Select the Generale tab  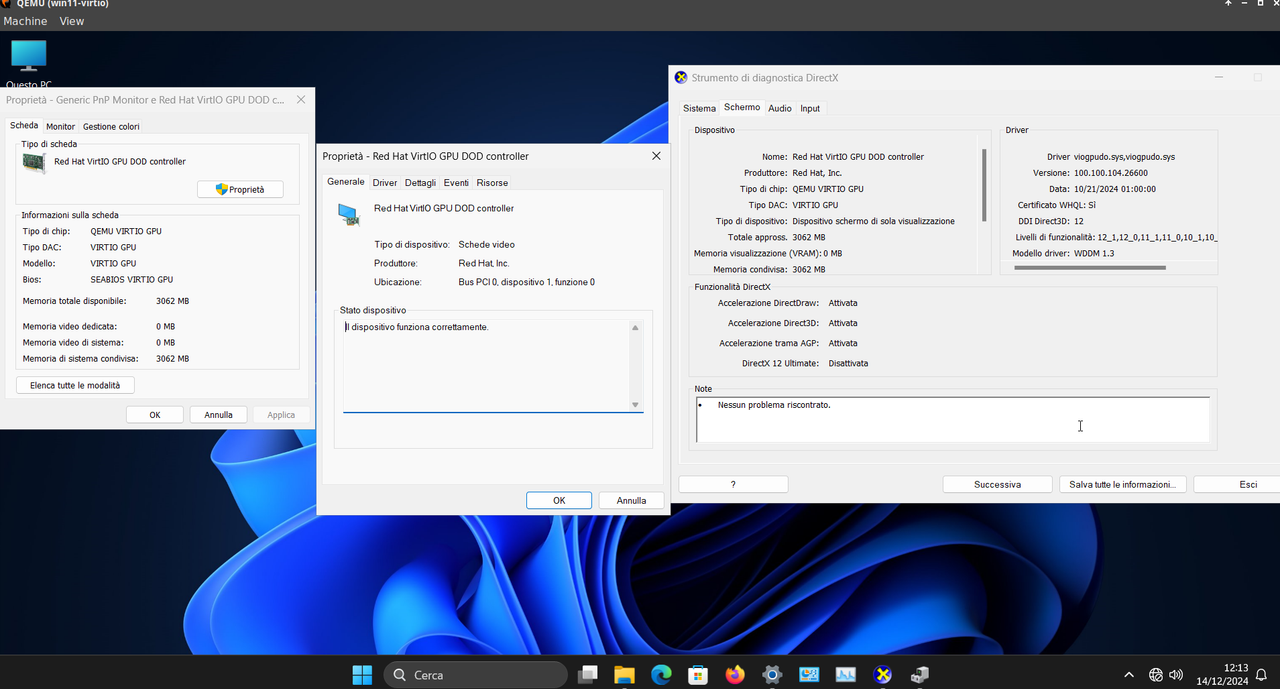pyautogui.click(x=346, y=182)
